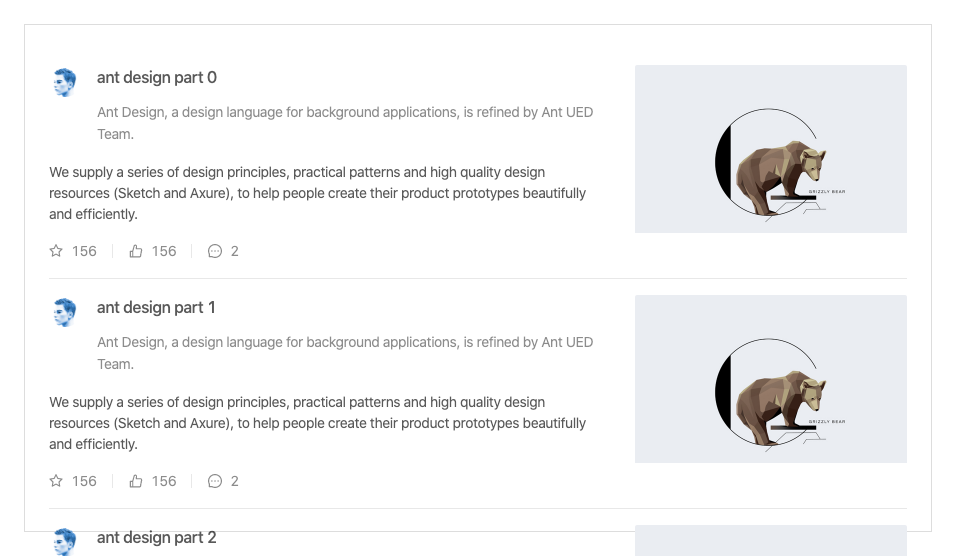
Task: Click like icon in ant design part 0
Action: click(x=136, y=251)
